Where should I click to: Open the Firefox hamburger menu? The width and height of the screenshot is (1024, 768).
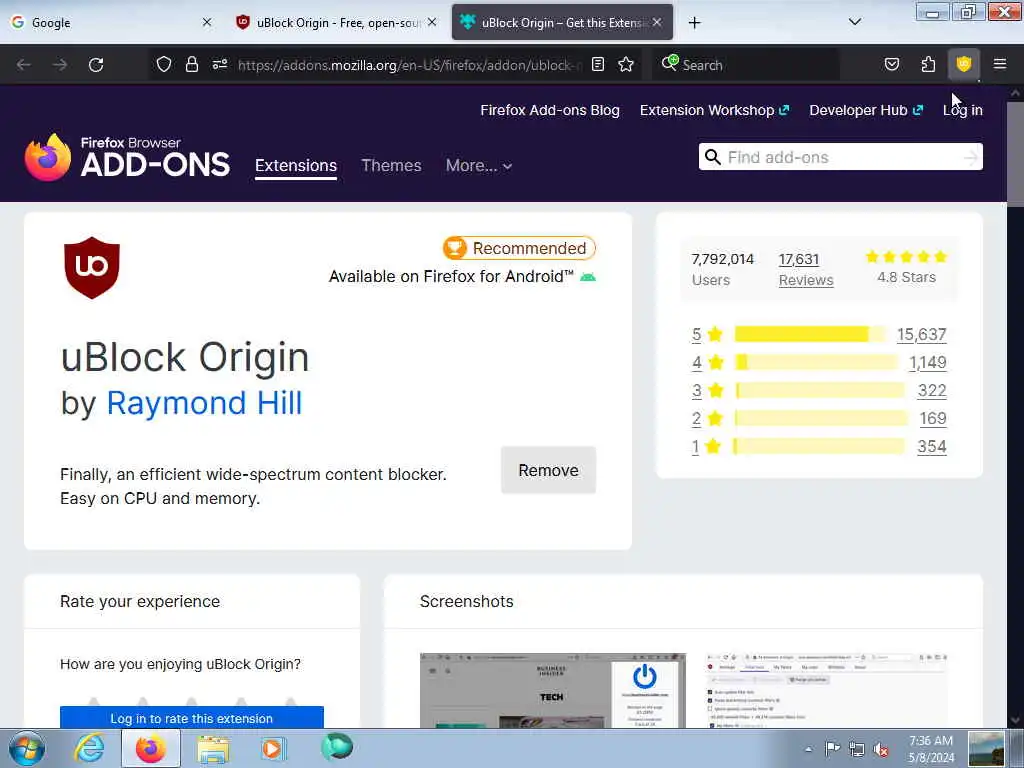tap(1000, 64)
